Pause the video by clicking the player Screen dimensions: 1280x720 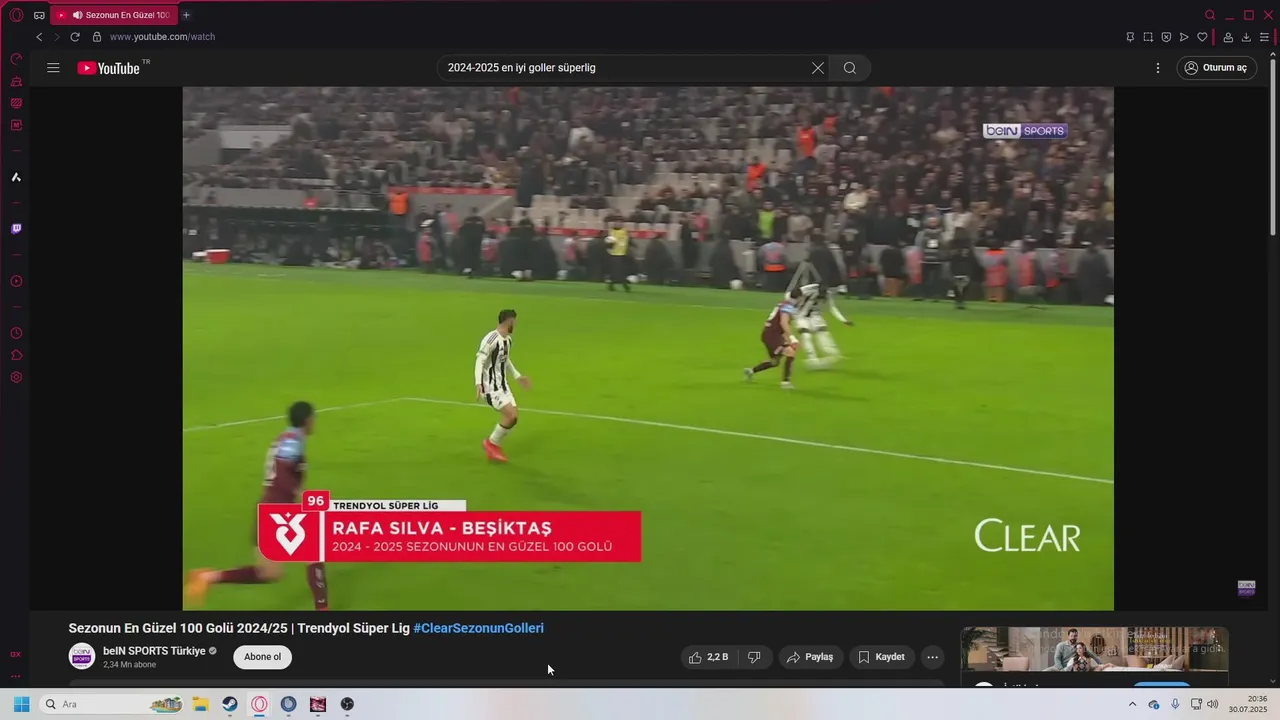point(648,348)
